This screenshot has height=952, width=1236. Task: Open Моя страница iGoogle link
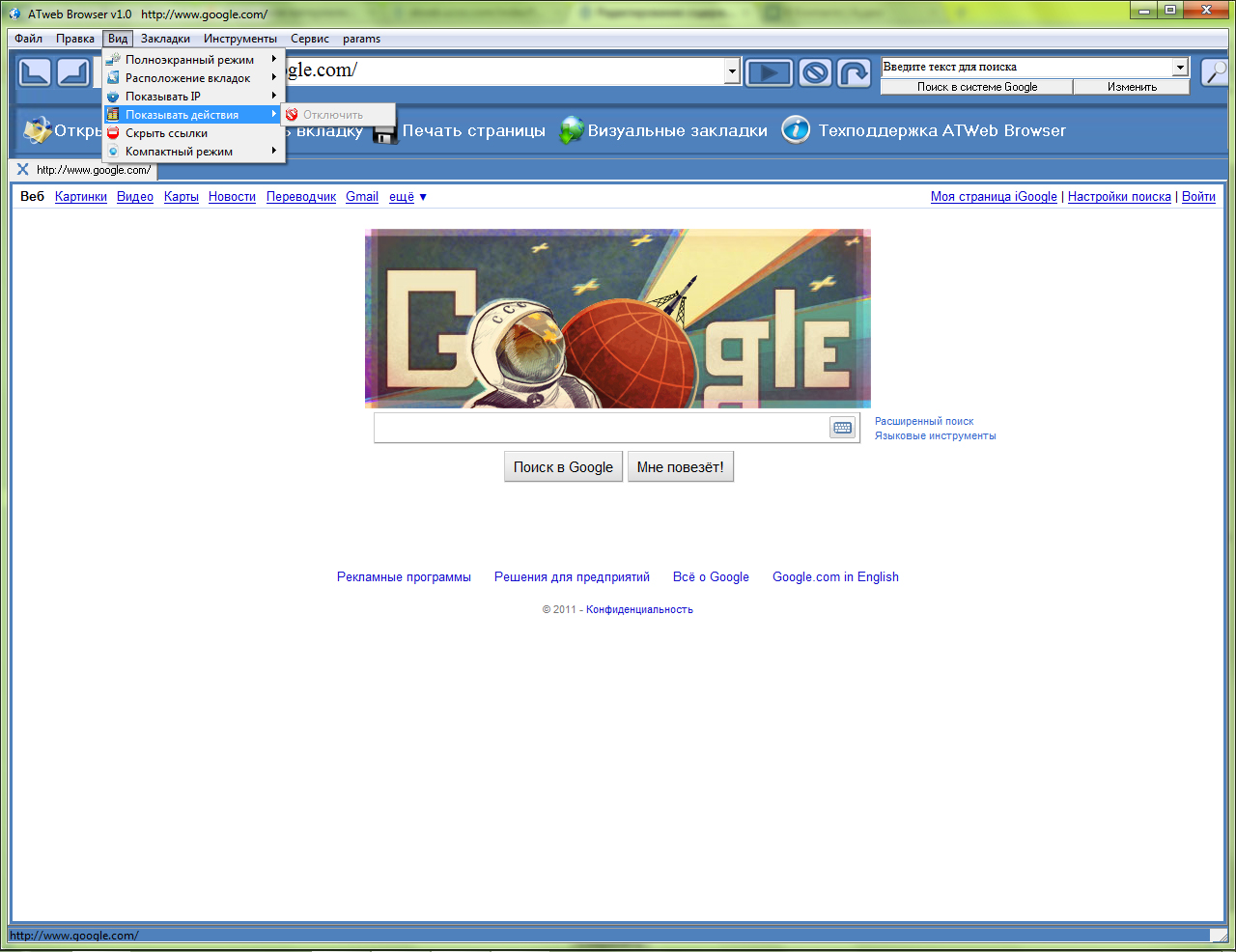tap(994, 197)
